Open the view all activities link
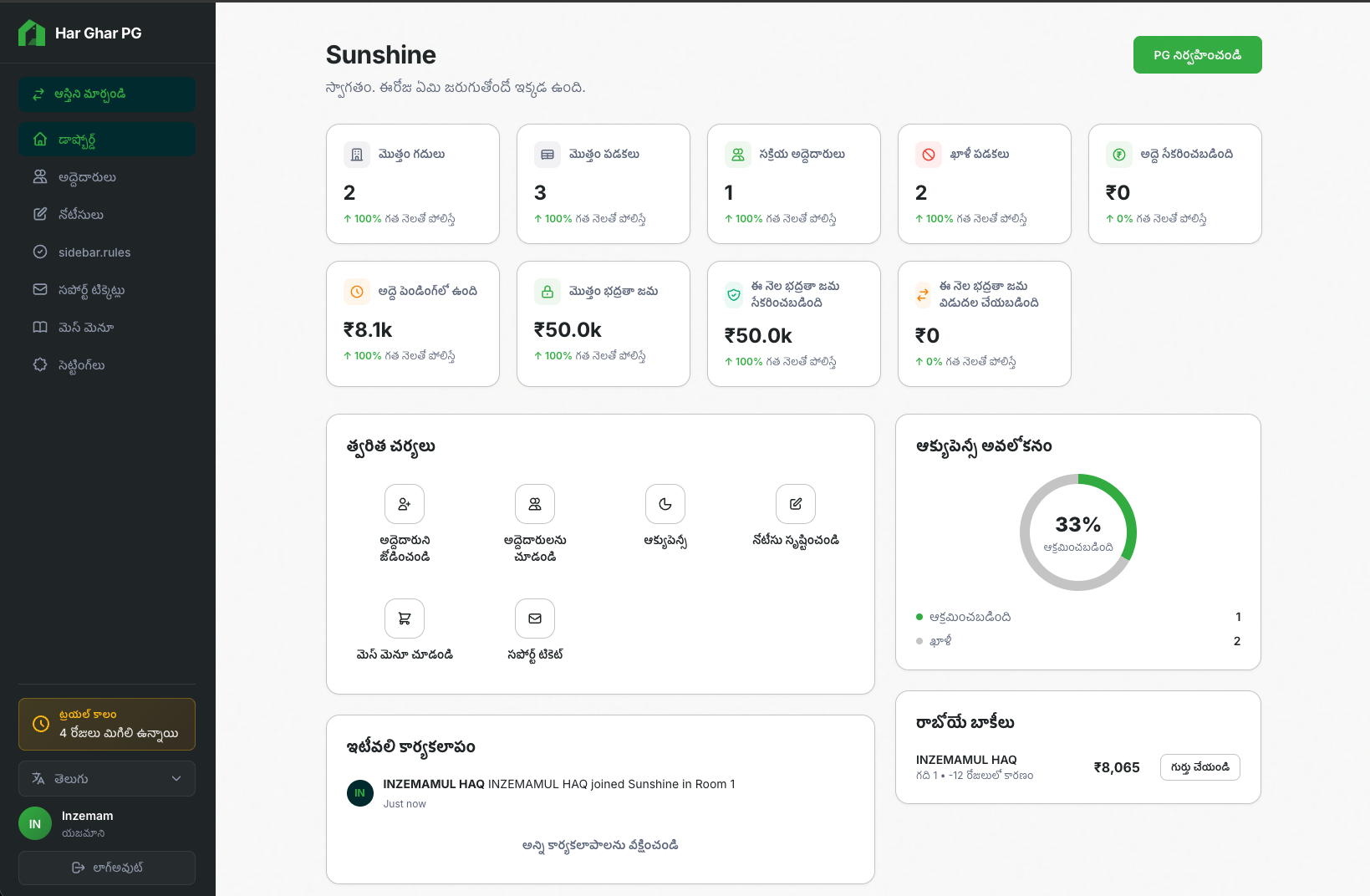Image resolution: width=1370 pixels, height=896 pixels. click(599, 845)
